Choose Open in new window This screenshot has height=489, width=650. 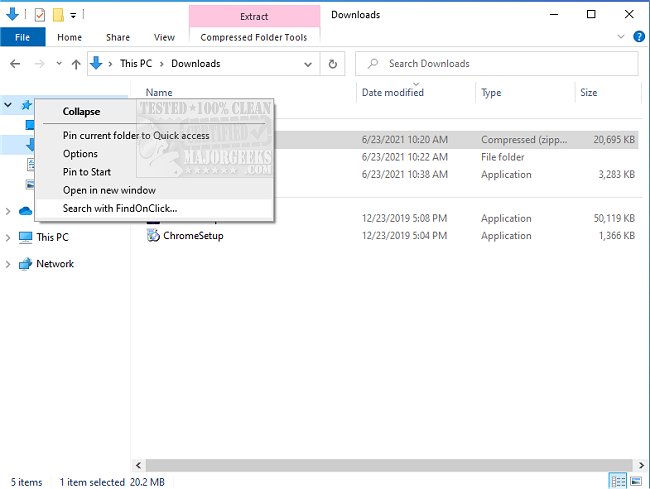tap(109, 190)
